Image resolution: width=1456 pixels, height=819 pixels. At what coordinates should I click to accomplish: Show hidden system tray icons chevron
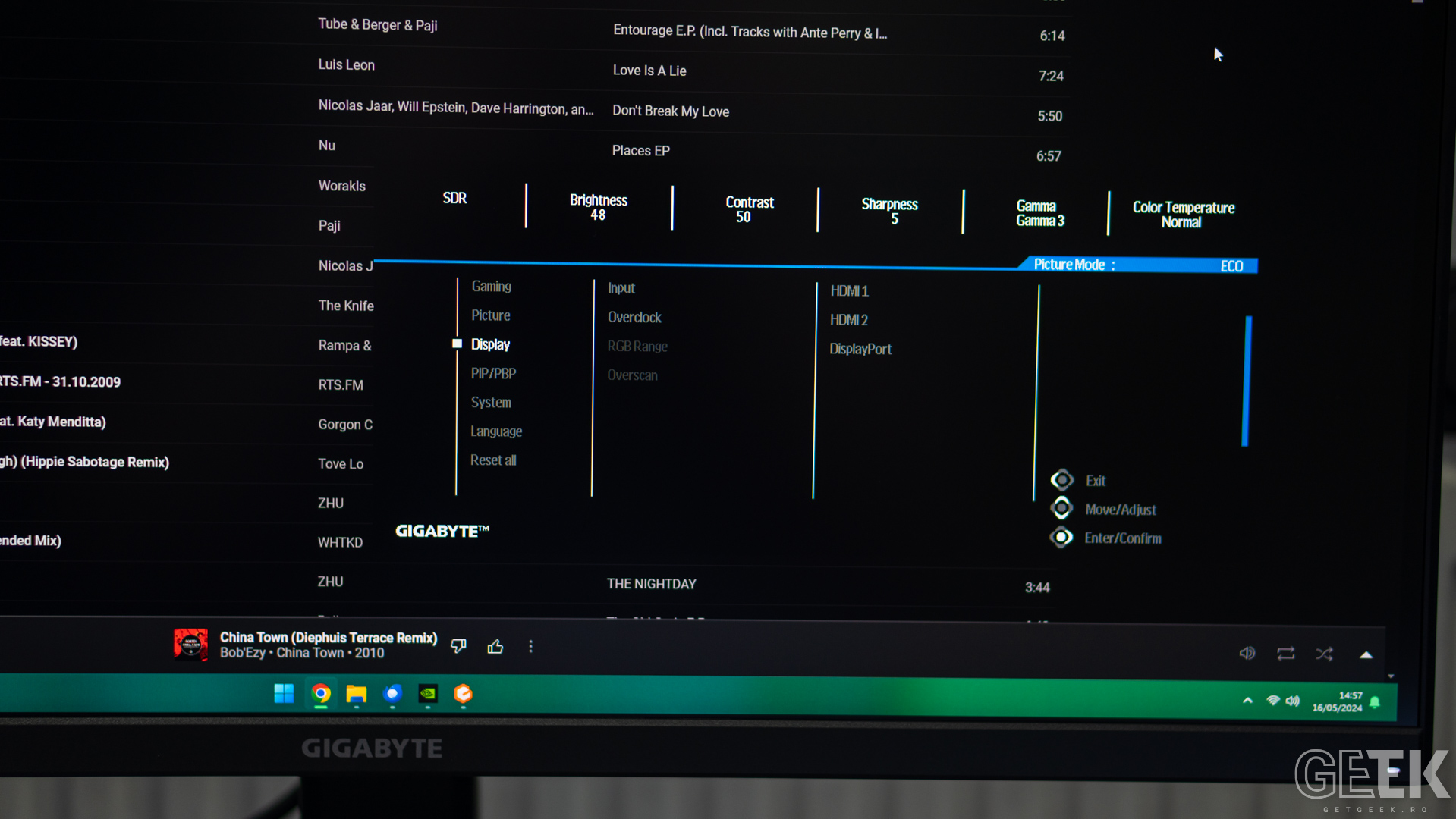pos(1247,701)
